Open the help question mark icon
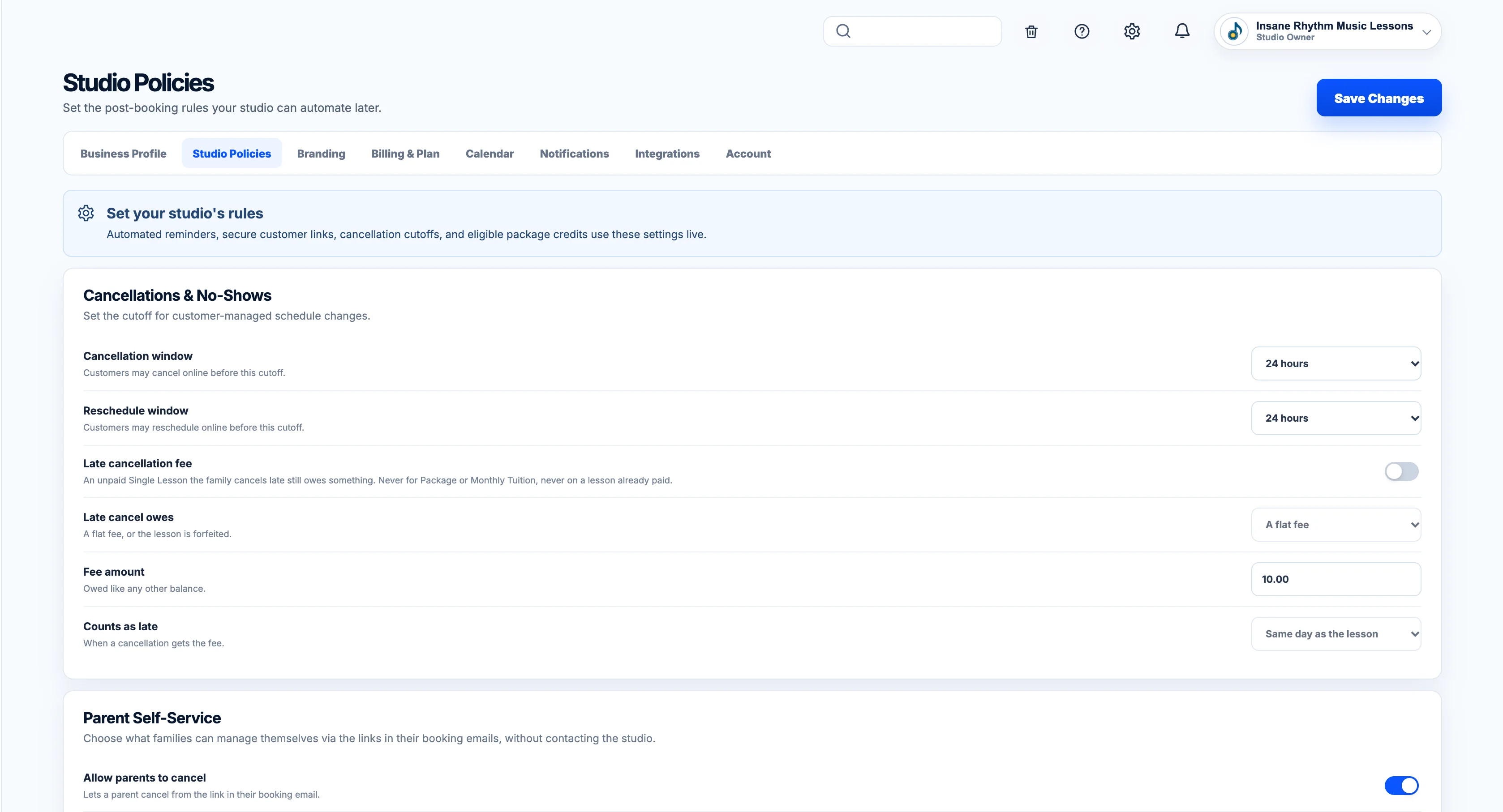The width and height of the screenshot is (1503, 812). point(1082,31)
